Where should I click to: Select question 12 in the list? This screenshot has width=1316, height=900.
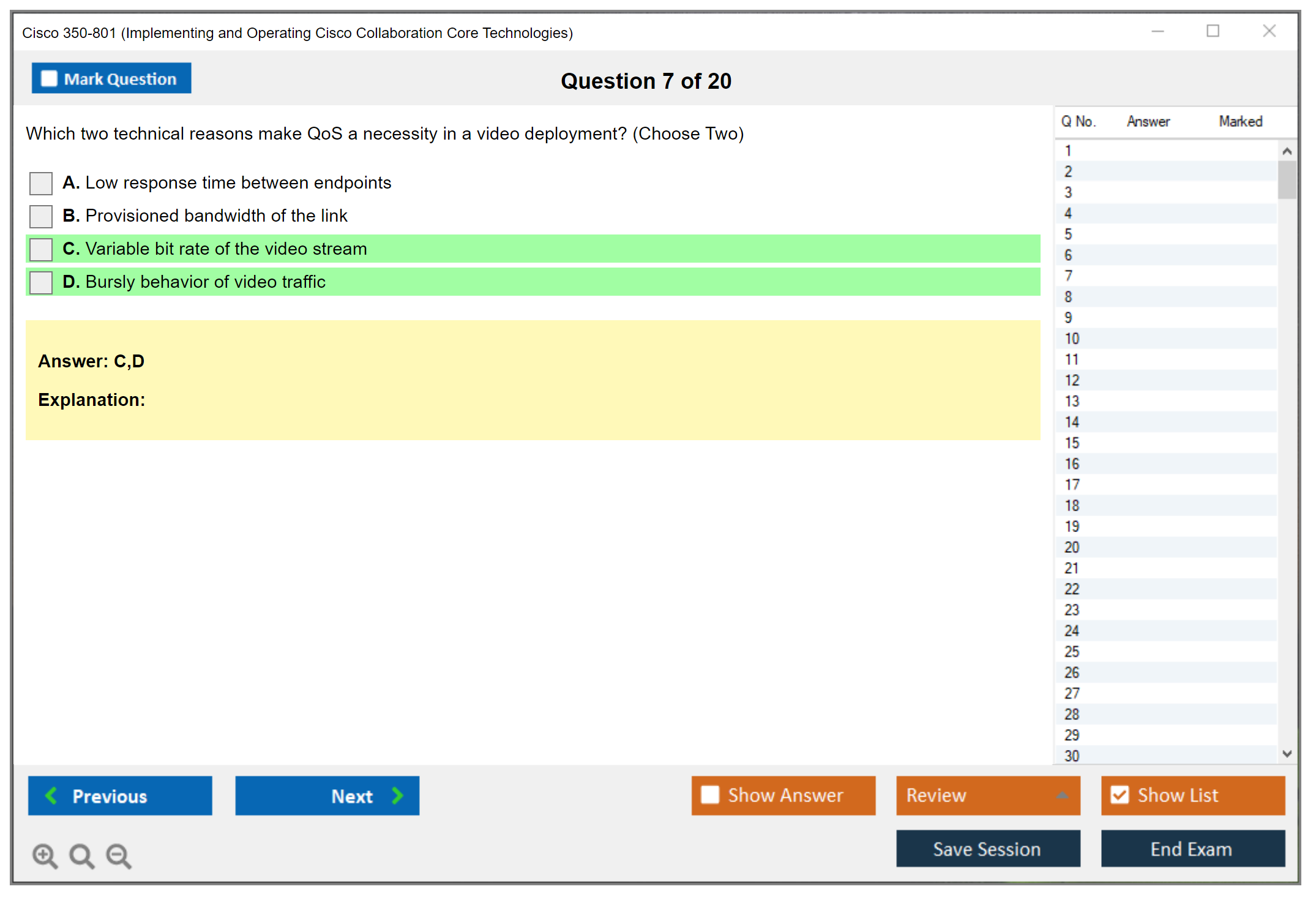pos(1072,380)
